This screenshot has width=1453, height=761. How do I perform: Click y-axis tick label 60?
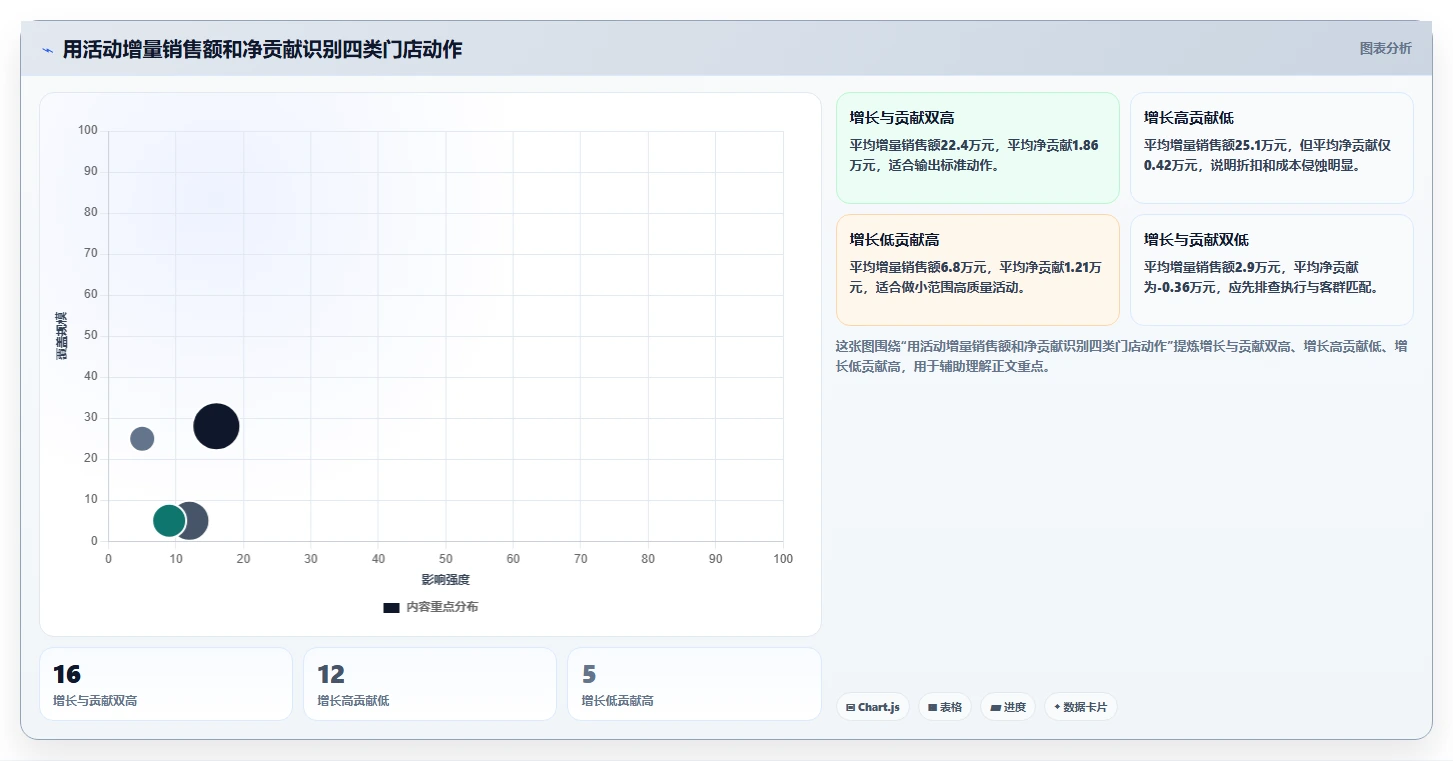(x=91, y=294)
